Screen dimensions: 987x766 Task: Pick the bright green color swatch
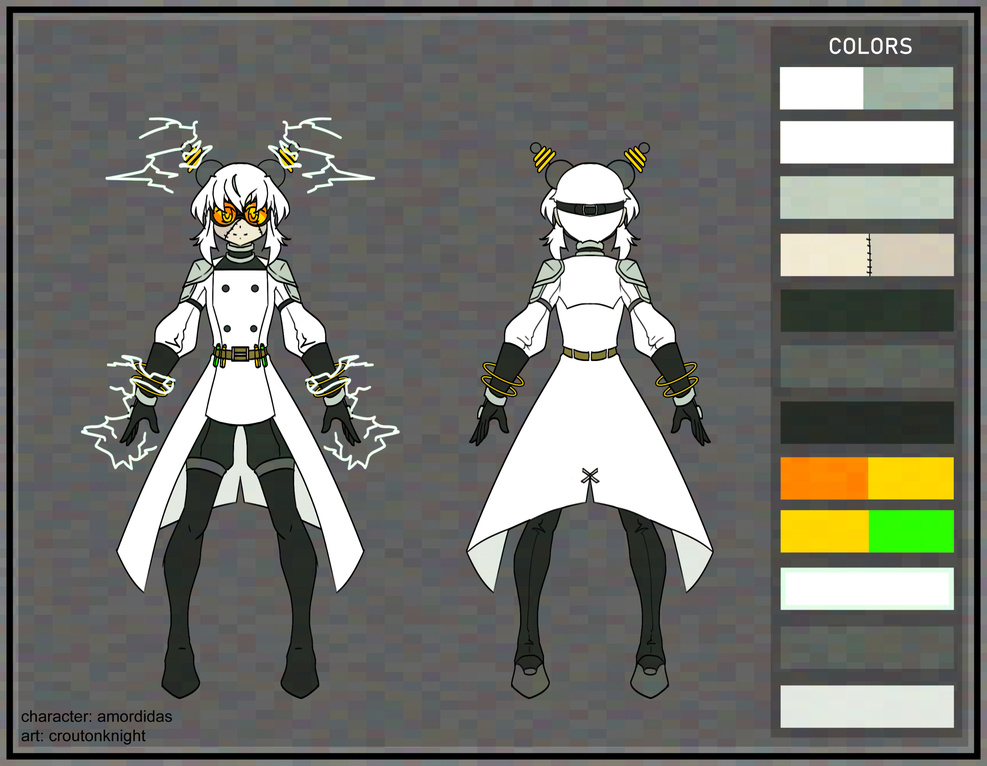tap(911, 531)
